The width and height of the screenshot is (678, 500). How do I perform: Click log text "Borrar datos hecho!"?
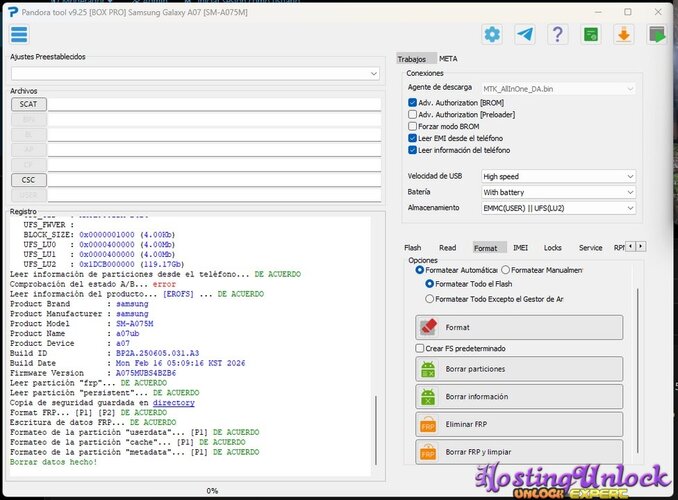53,462
